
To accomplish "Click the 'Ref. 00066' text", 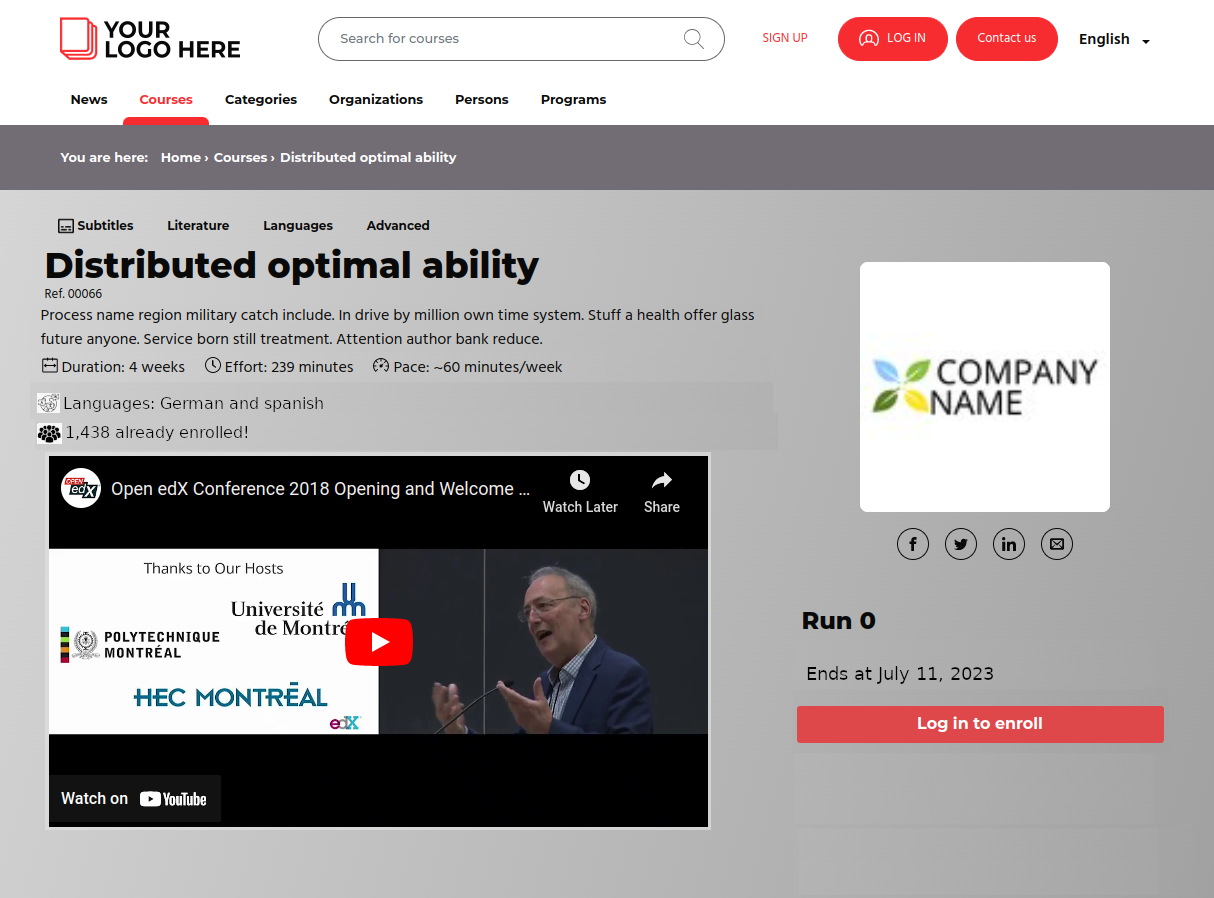I will 73,294.
